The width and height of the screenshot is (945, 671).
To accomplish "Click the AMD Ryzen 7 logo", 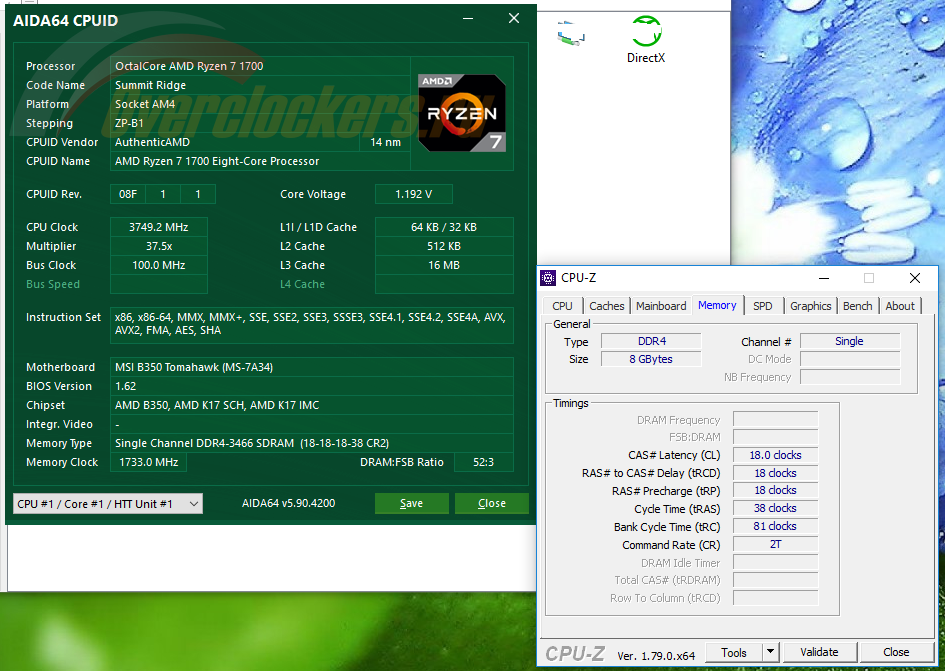I will [462, 113].
